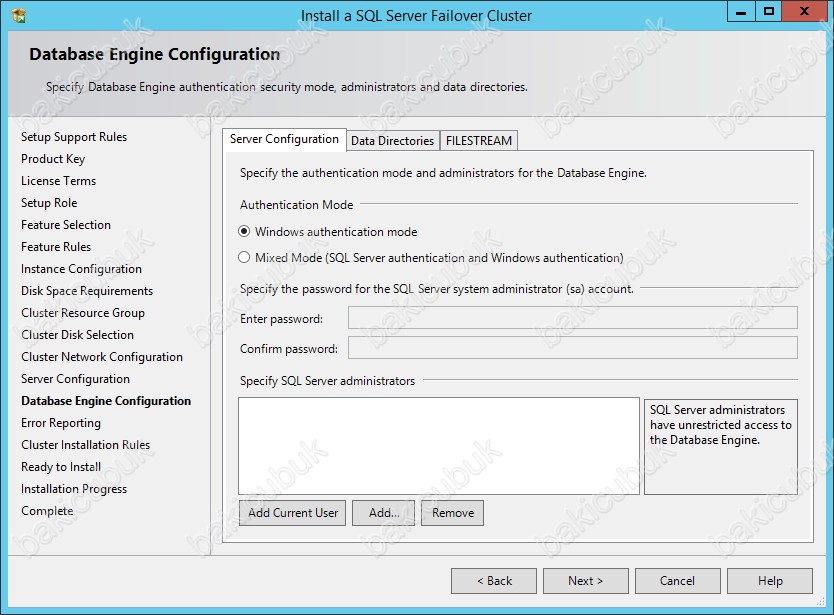The image size is (834, 615).
Task: Cancel the failover cluster installation
Action: [678, 581]
